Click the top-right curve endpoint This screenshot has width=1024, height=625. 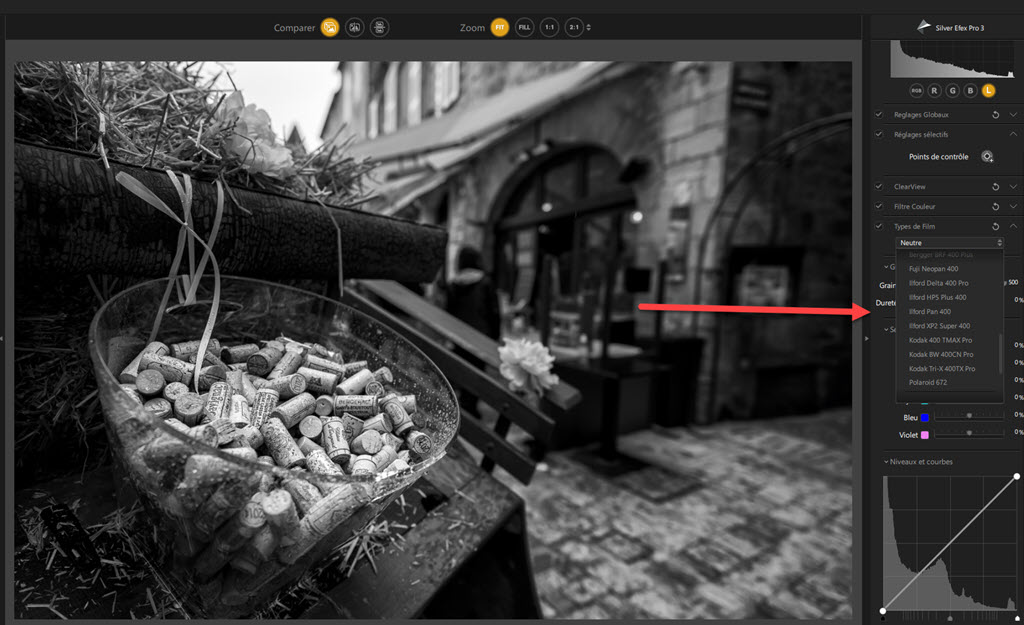(1017, 477)
